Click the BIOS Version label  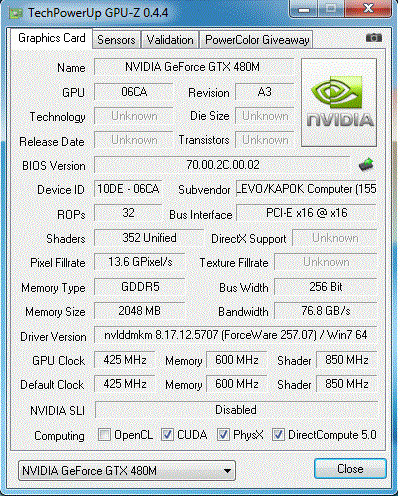54,166
